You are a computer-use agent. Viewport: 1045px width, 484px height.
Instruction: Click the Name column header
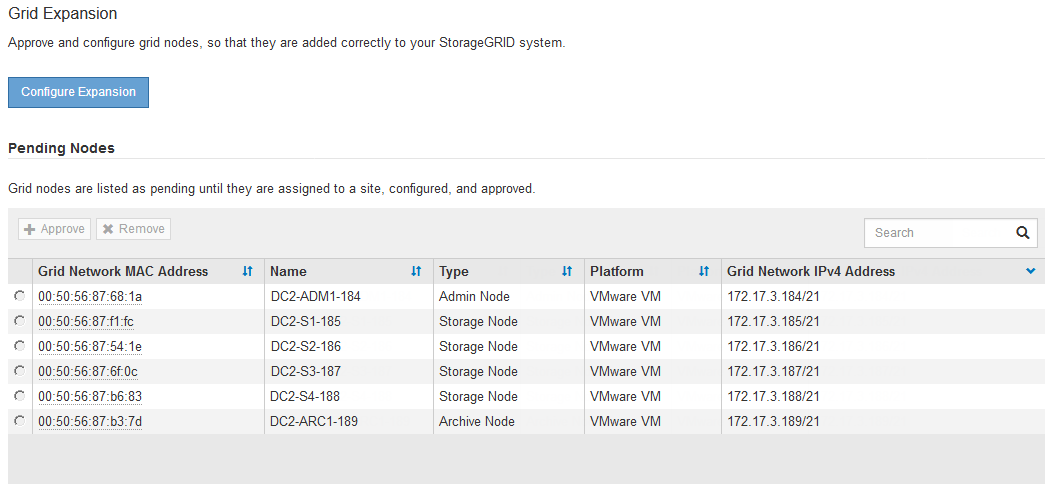click(x=289, y=271)
